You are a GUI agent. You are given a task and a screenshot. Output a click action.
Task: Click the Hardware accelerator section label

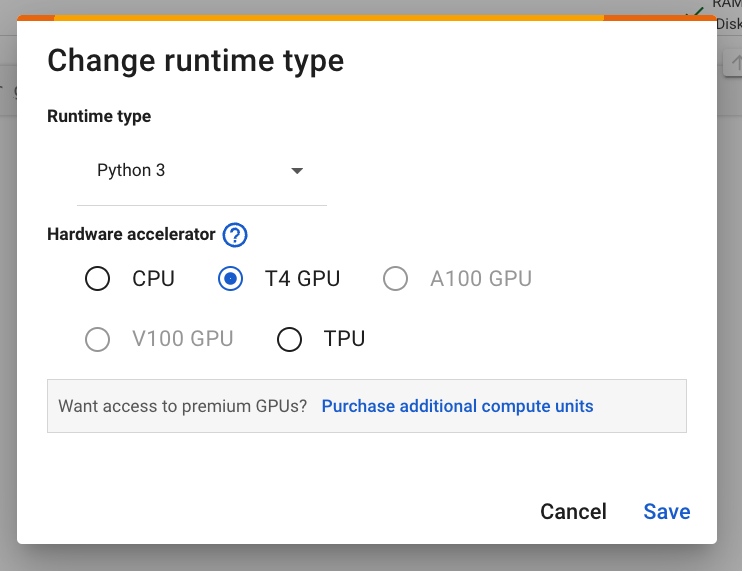pos(131,235)
